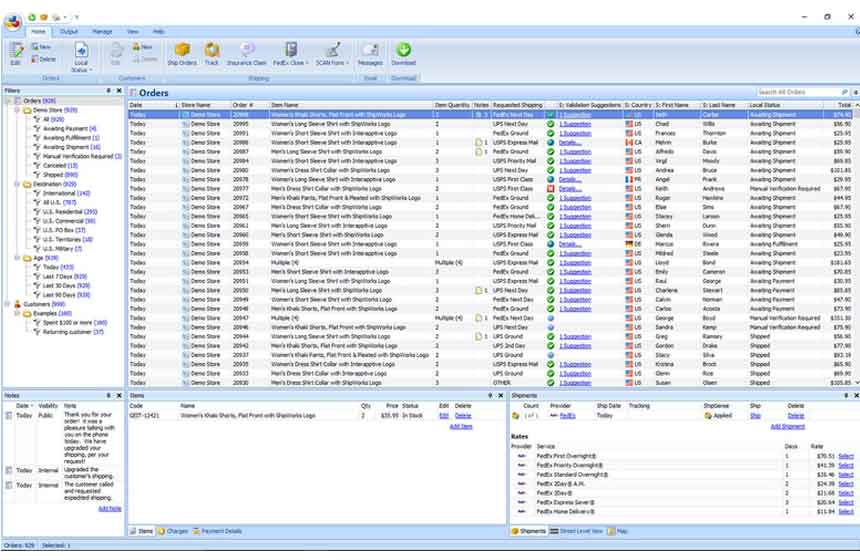Close the Items panel
Viewport: 860px width, 560px height.
click(x=500, y=395)
